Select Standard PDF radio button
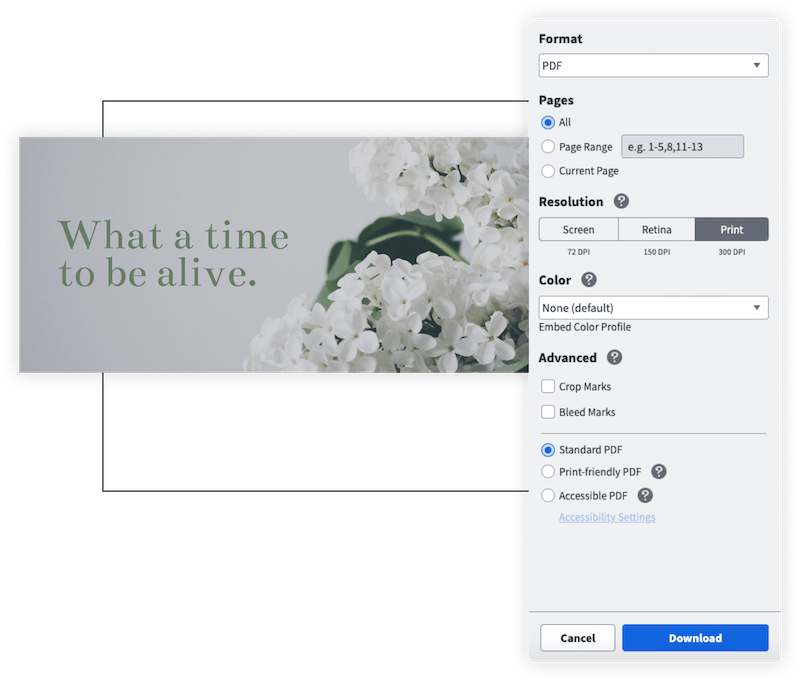Viewport: 800px width, 681px height. [548, 450]
